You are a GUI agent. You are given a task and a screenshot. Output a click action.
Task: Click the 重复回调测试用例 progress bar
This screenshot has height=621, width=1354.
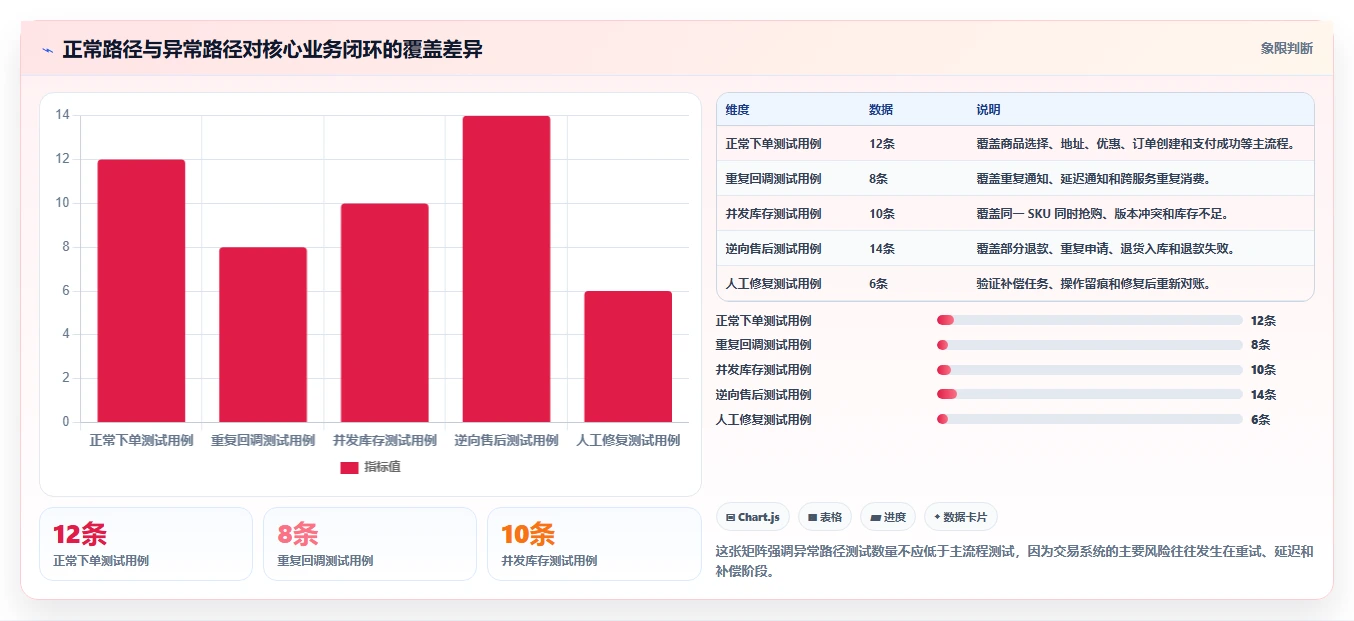coord(1089,345)
